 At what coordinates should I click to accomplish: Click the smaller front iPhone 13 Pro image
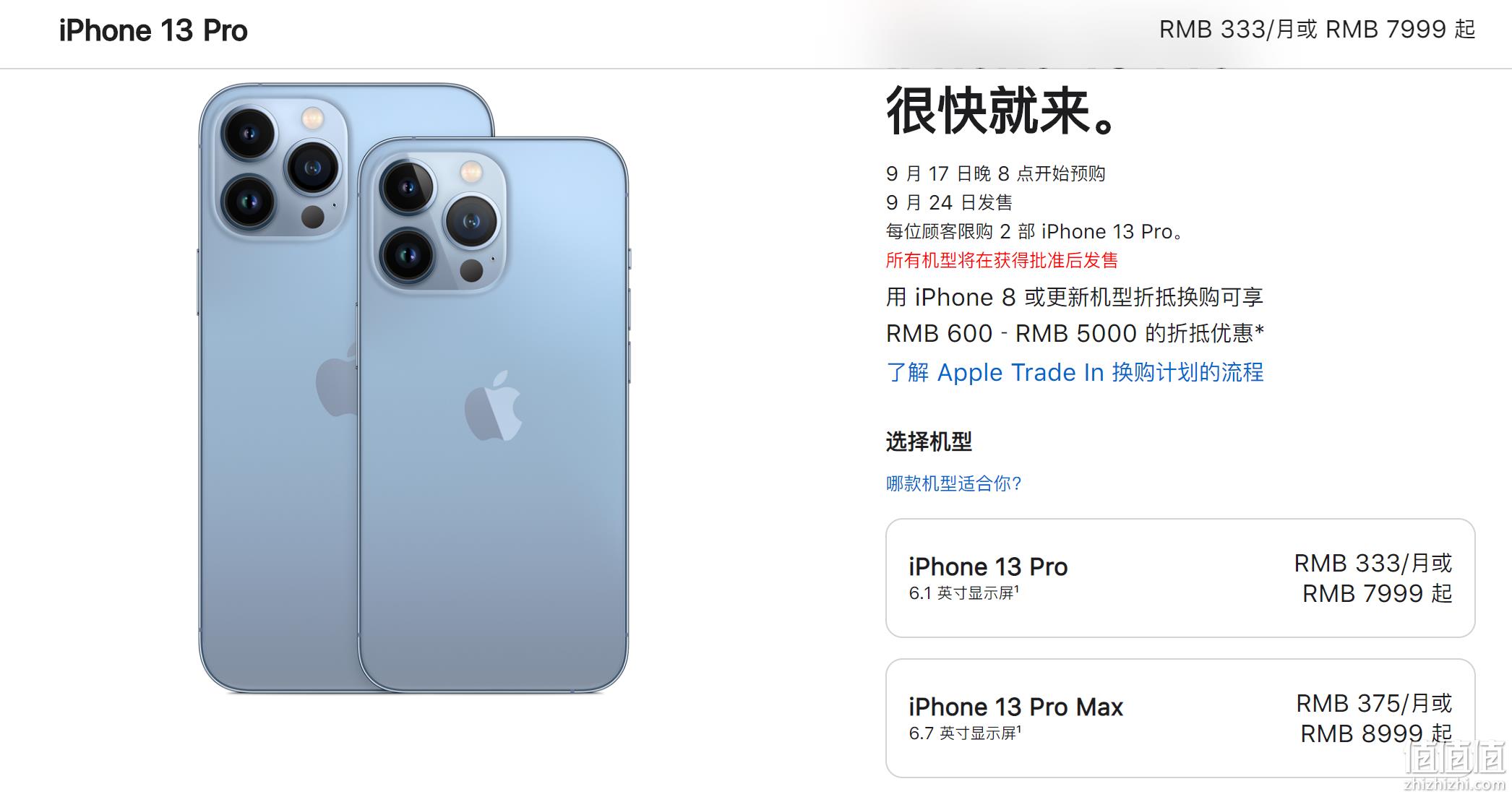point(494,415)
